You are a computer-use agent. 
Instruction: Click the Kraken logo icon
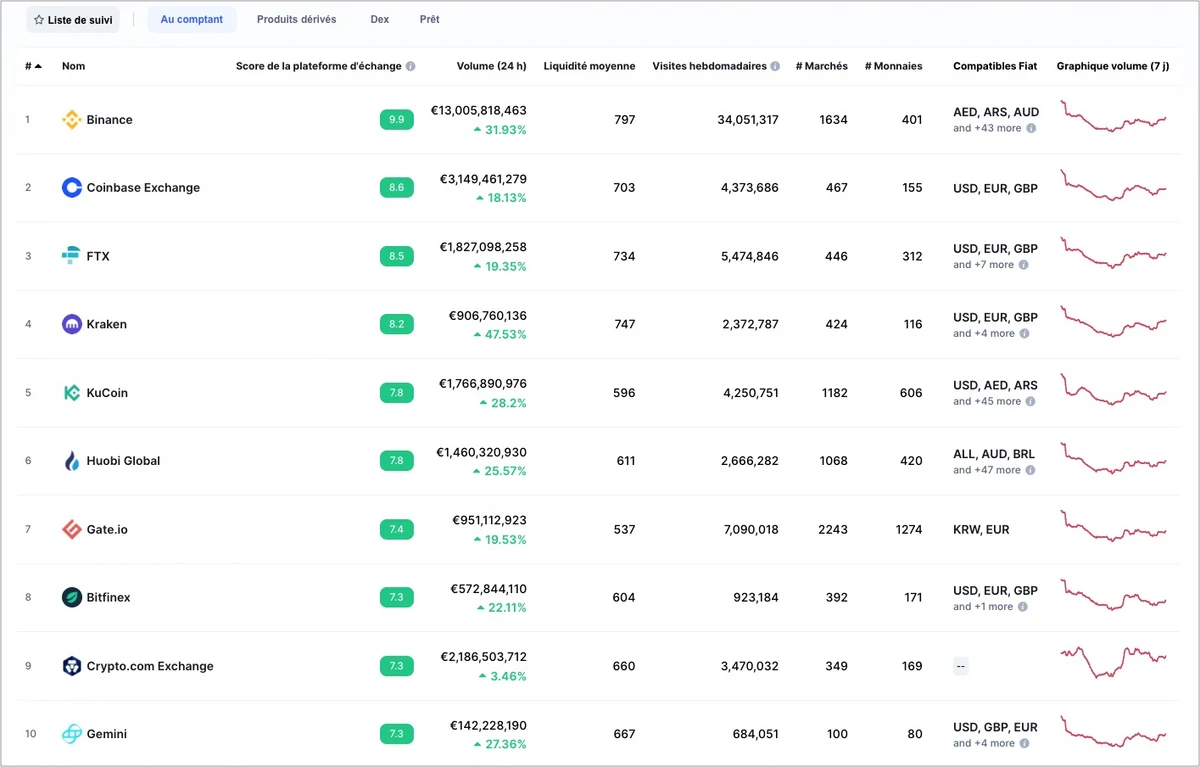(x=71, y=324)
